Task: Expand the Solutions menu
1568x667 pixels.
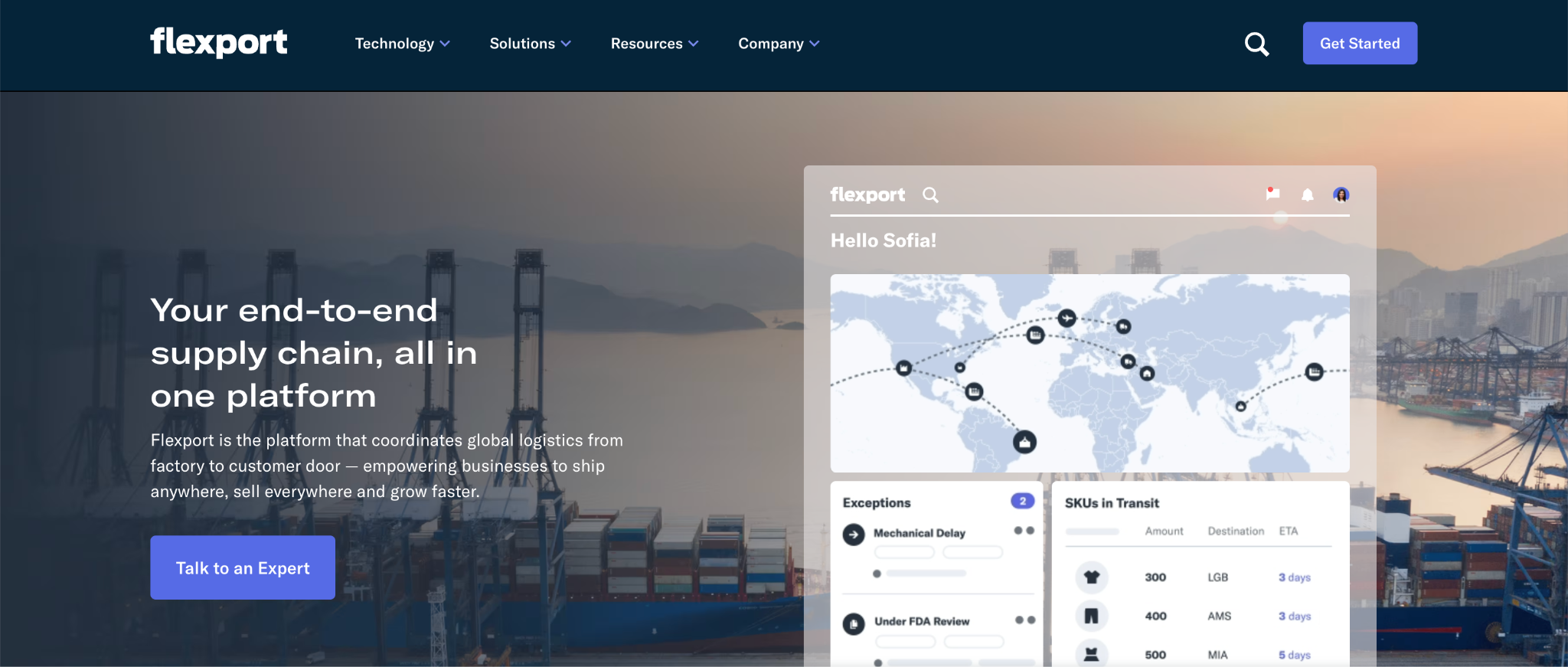Action: [530, 44]
